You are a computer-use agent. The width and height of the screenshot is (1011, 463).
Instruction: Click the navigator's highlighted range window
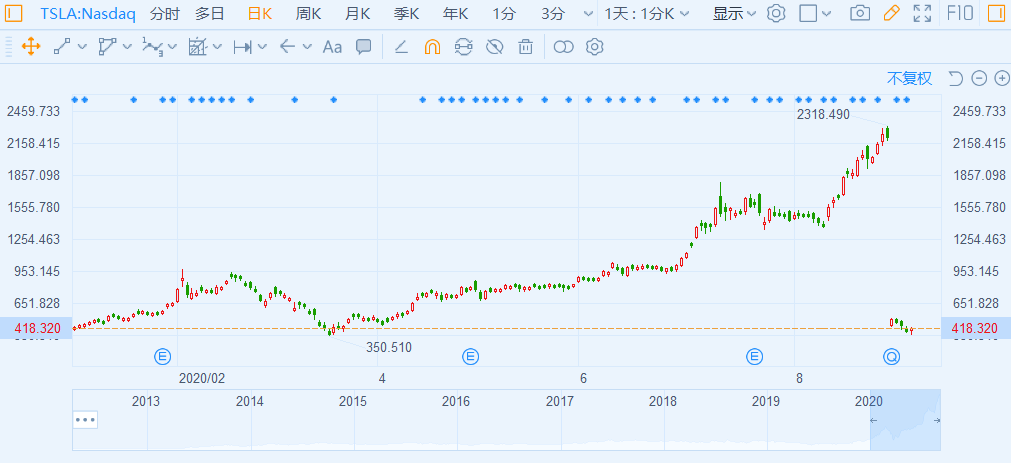click(x=905, y=420)
